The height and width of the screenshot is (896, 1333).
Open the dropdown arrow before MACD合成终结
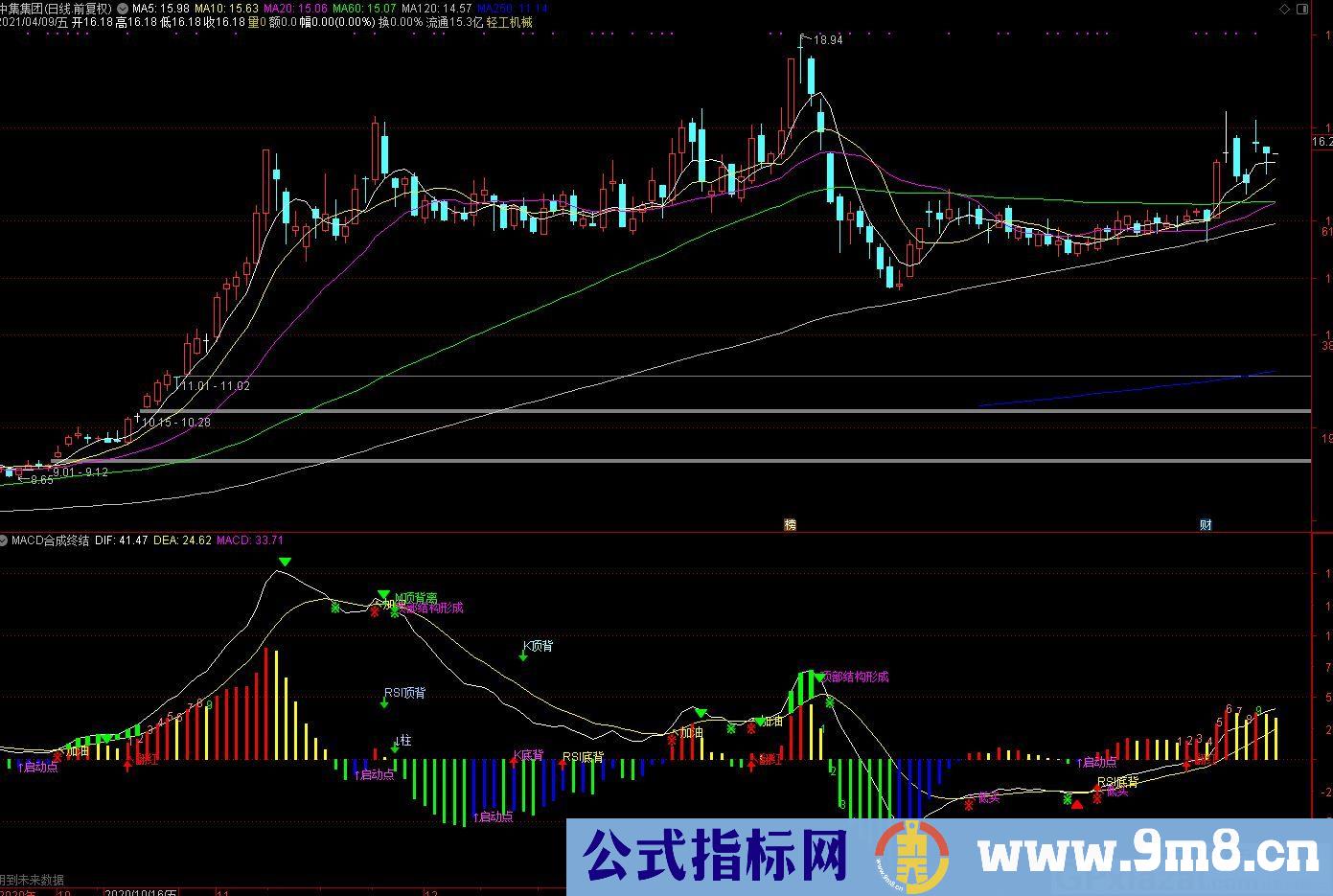click(5, 541)
